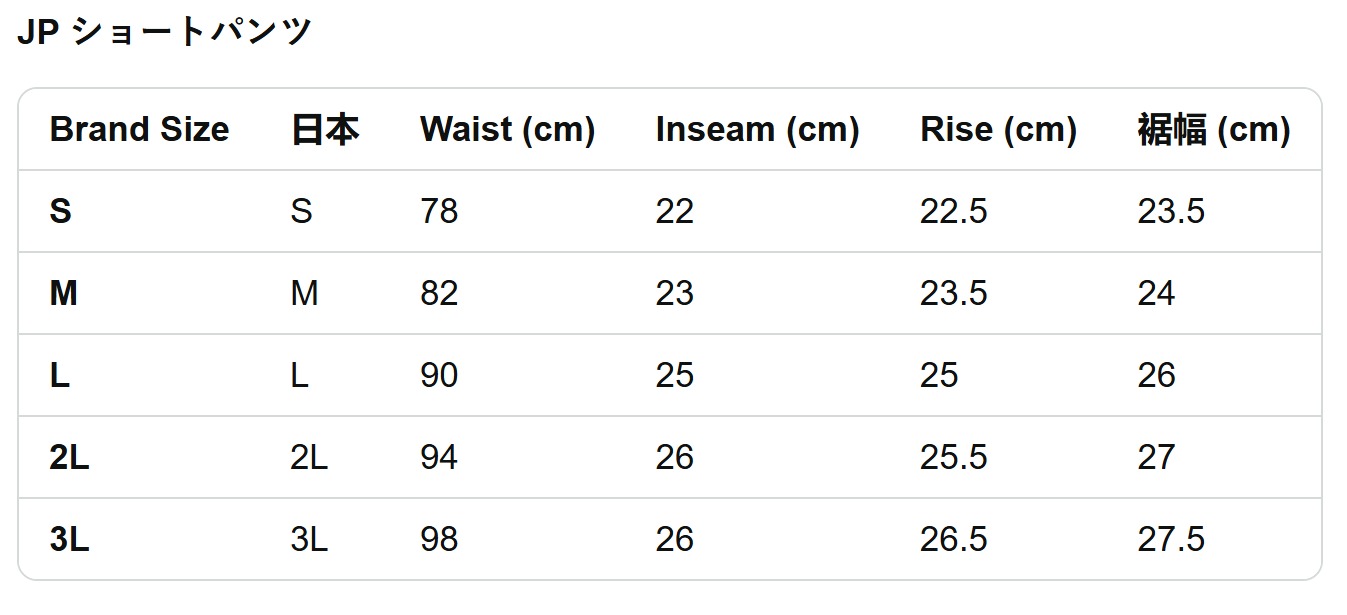
Task: Select the Rise (cm) column header
Action: click(x=998, y=129)
